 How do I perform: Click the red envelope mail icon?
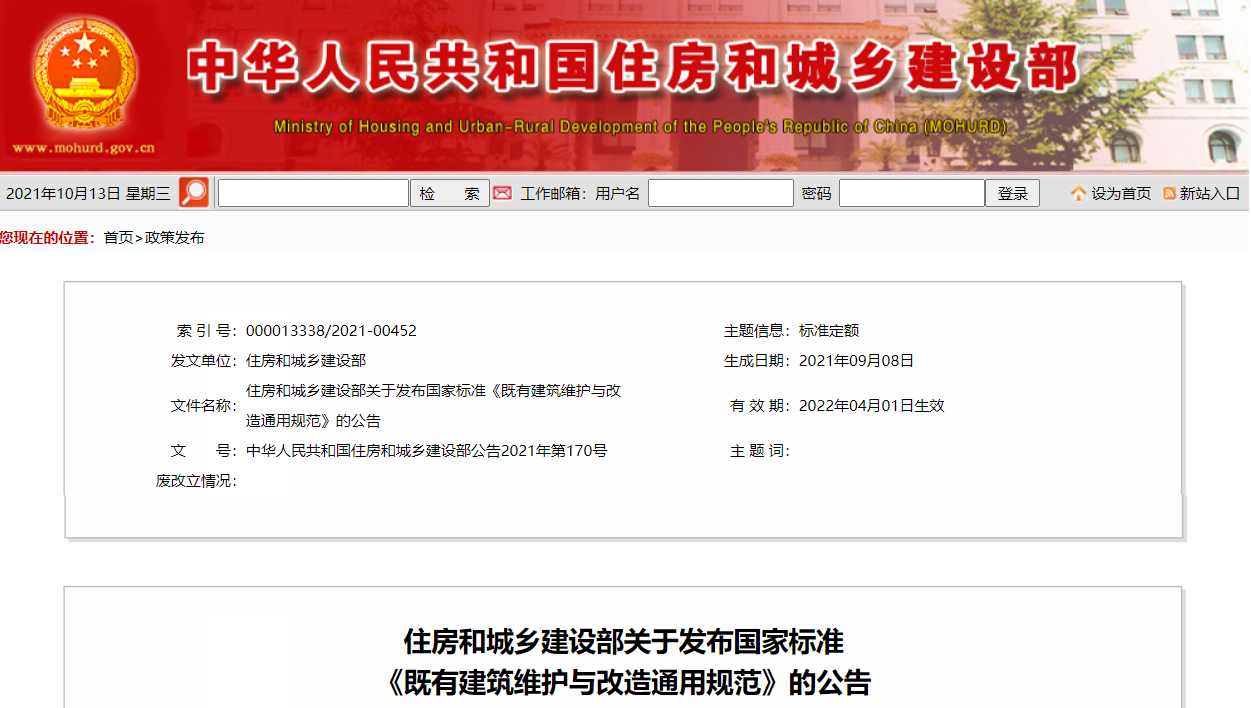502,193
